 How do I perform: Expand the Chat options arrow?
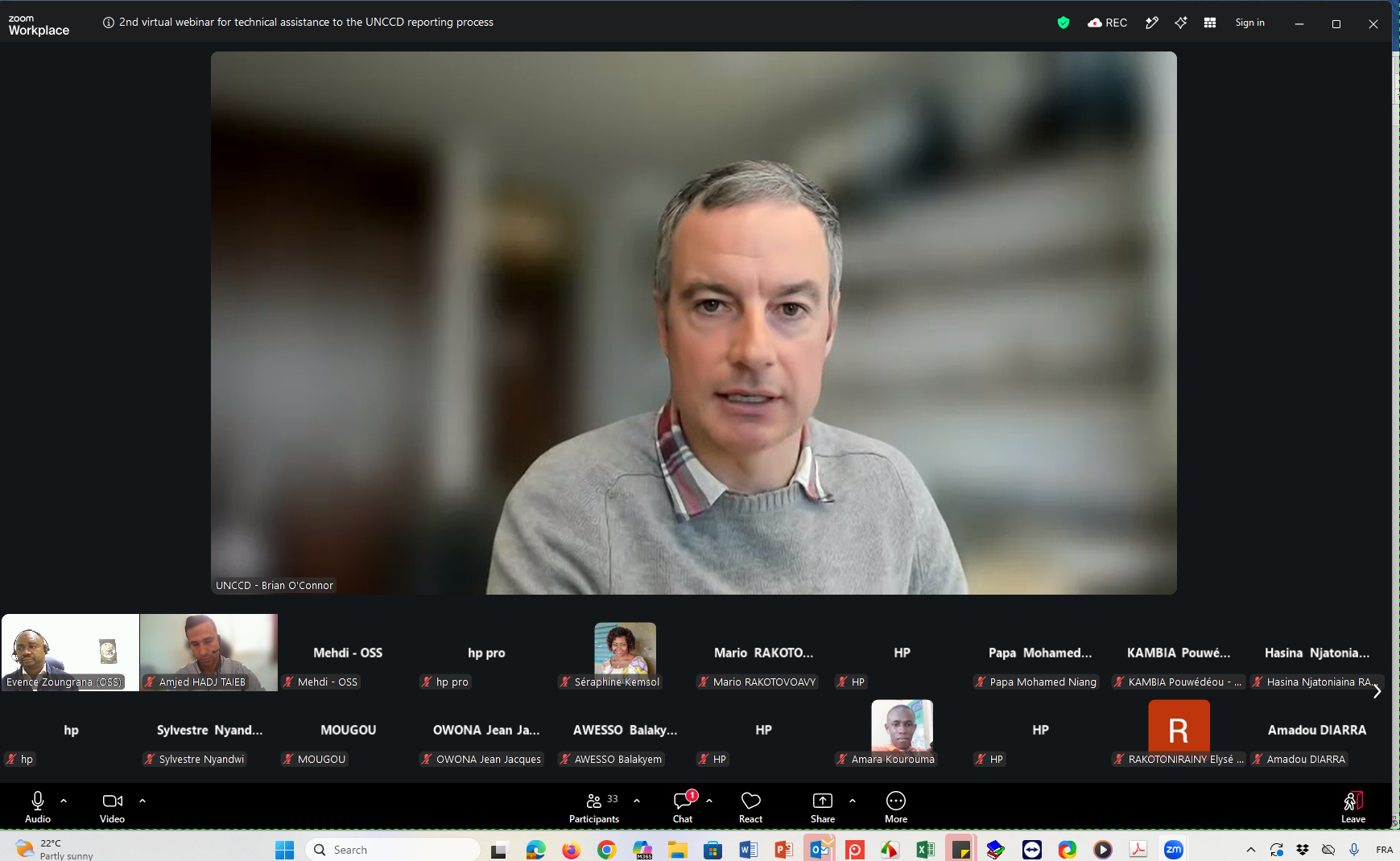709,801
